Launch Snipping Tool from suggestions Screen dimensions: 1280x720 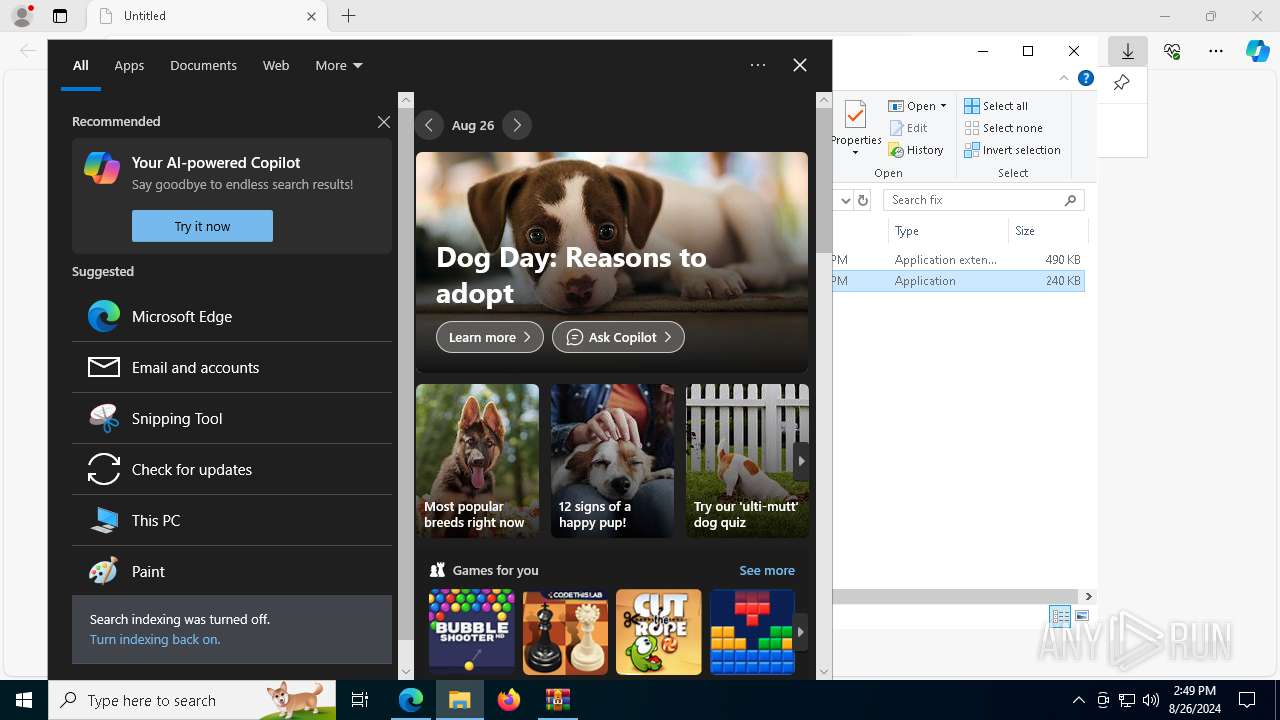tap(232, 418)
